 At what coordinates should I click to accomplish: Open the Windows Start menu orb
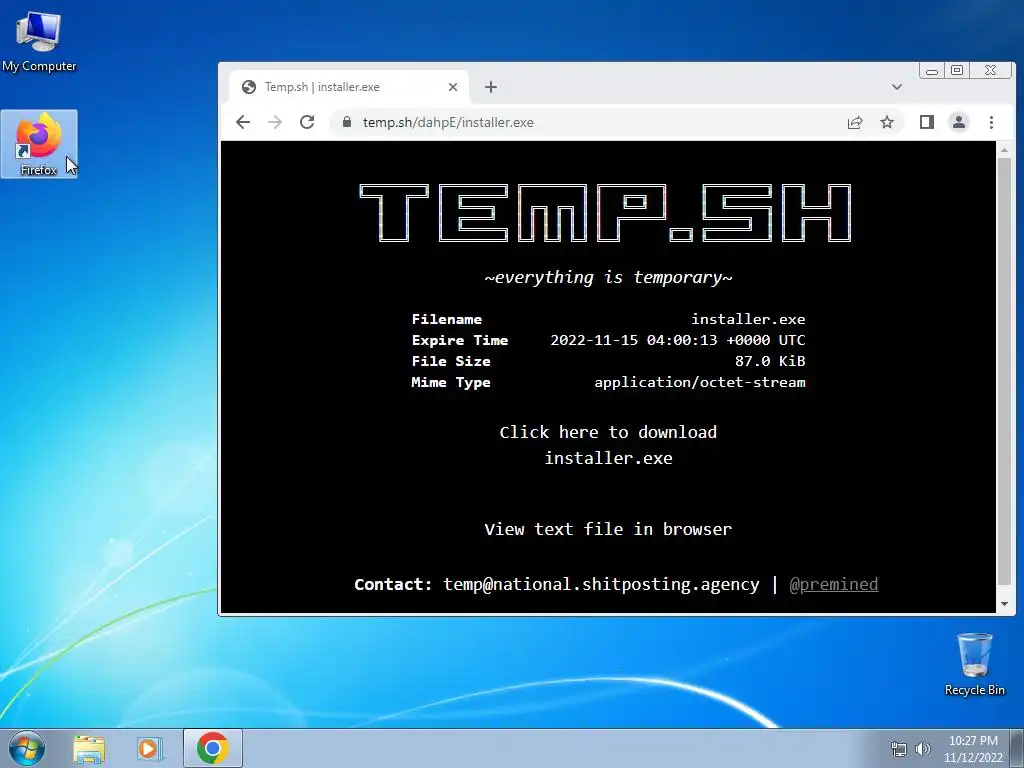click(x=26, y=748)
